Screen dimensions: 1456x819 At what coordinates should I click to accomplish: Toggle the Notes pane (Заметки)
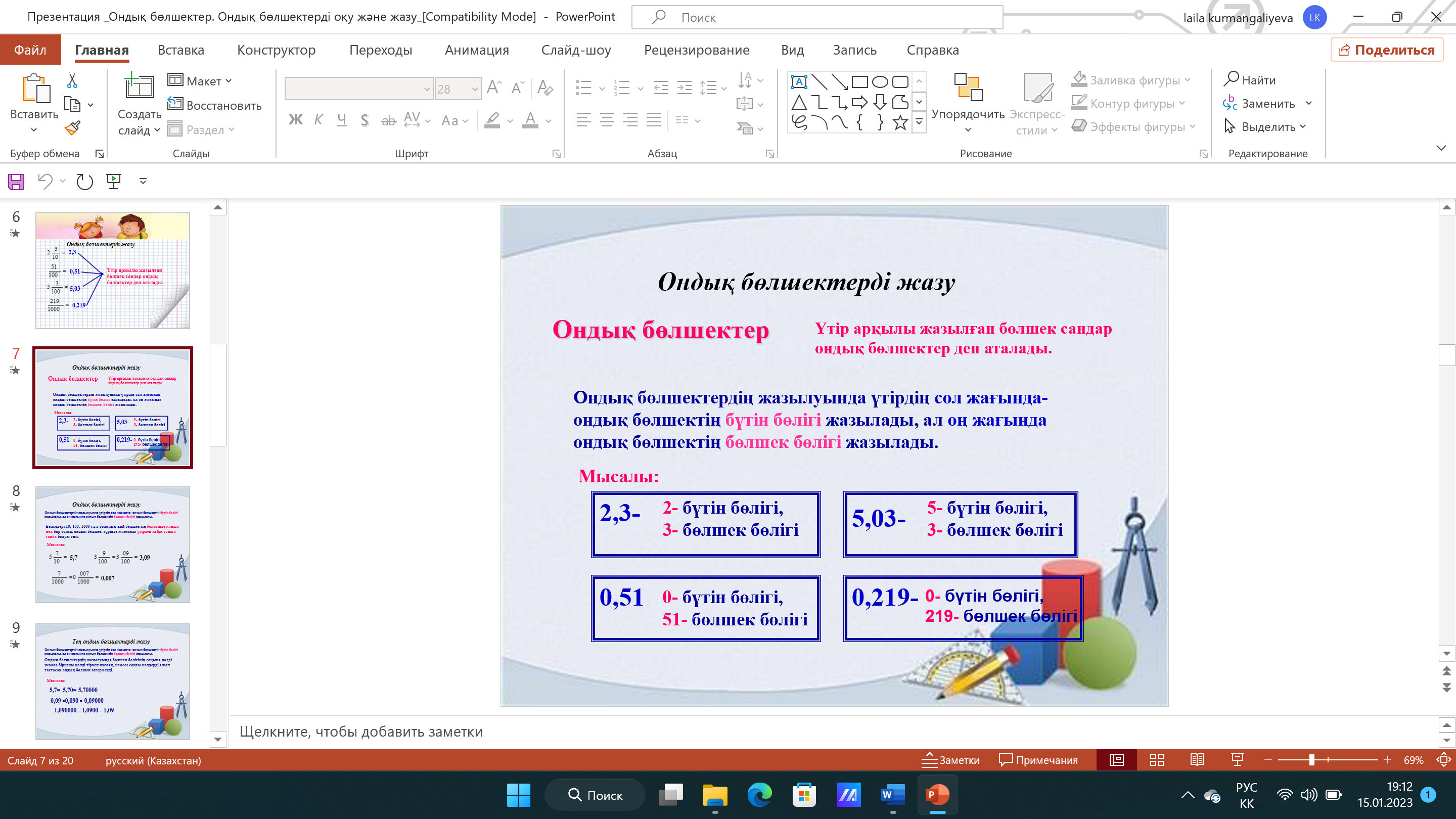(x=950, y=760)
